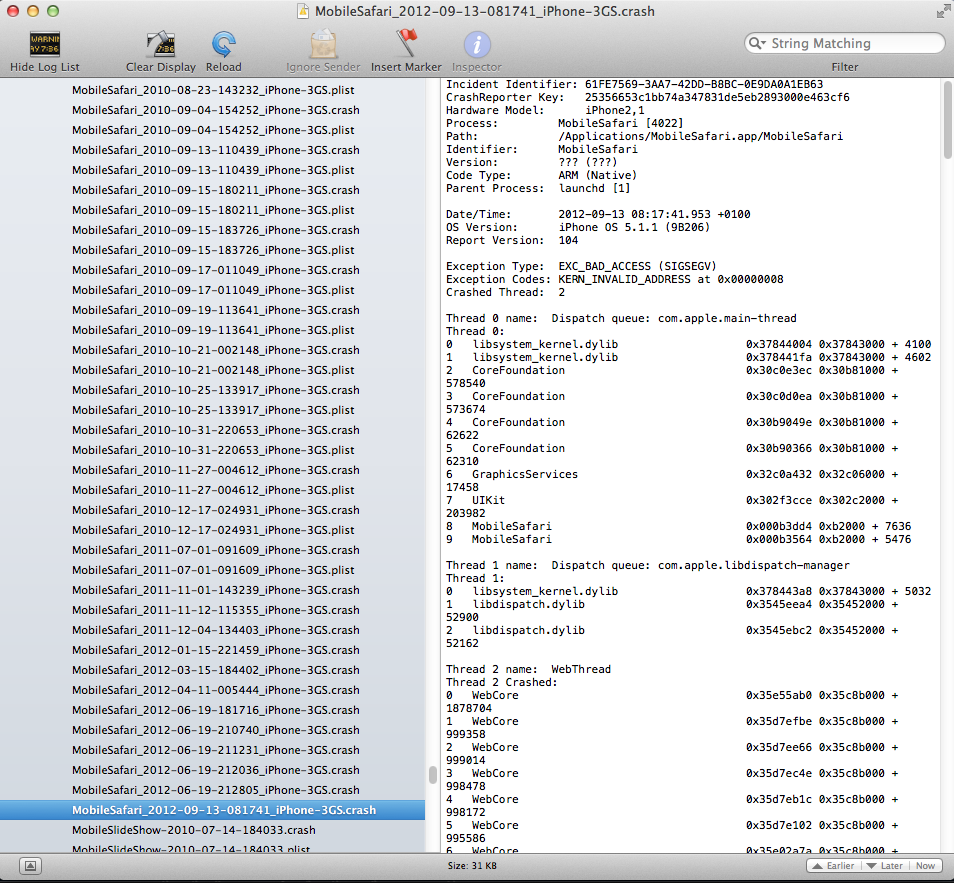
Task: Select MobileSafari_2012-06-19-212805_iPhone-3GS.crash
Action: click(x=215, y=791)
